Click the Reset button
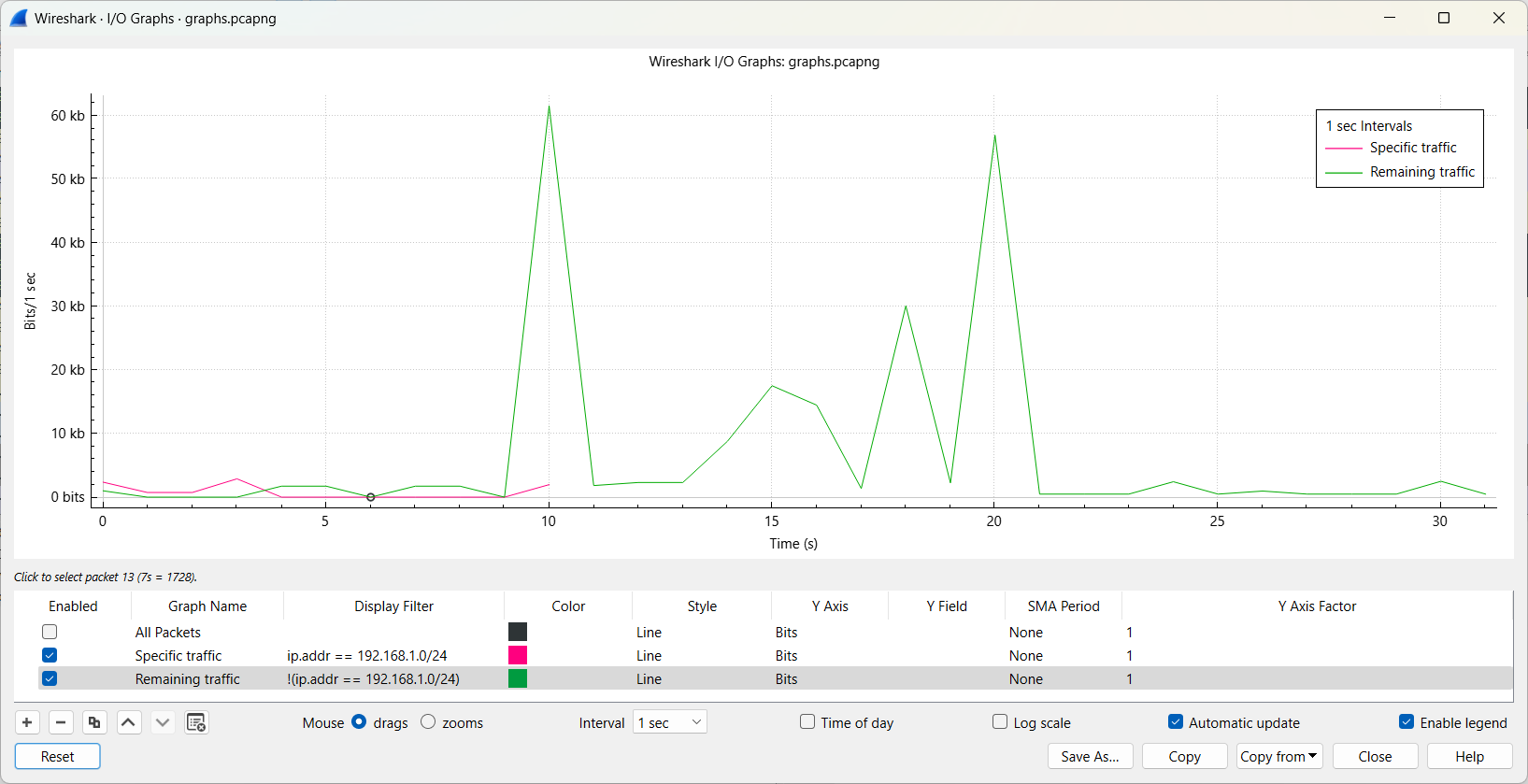The height and width of the screenshot is (784, 1528). coord(58,757)
